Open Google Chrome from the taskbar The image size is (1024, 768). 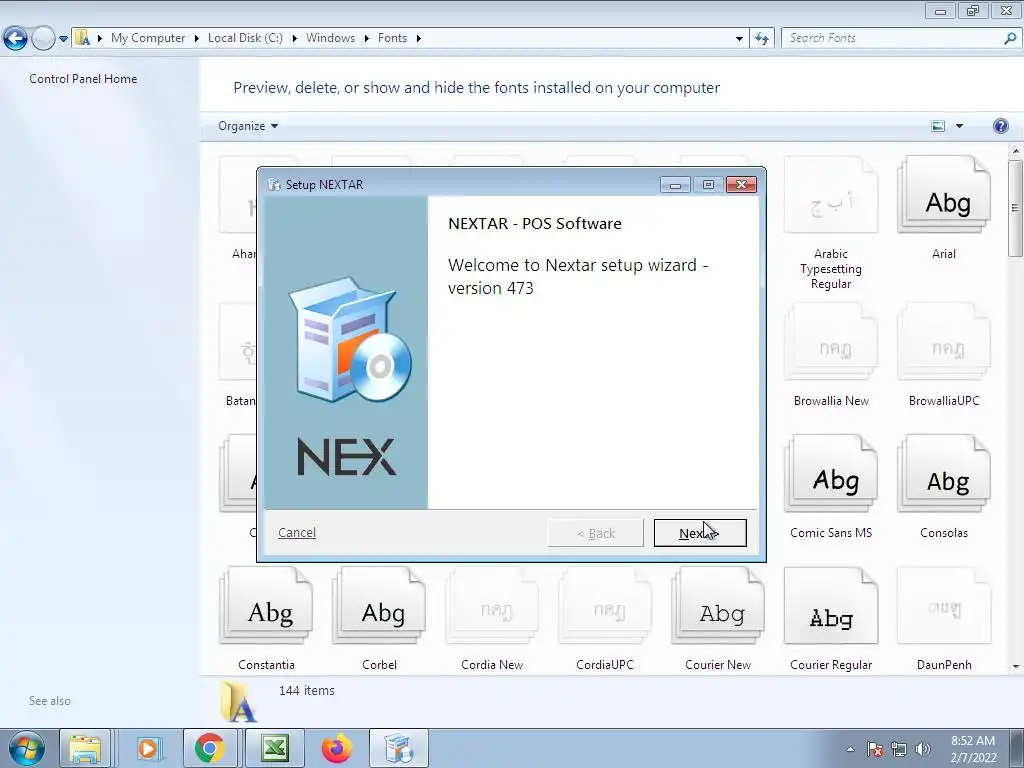(209, 748)
